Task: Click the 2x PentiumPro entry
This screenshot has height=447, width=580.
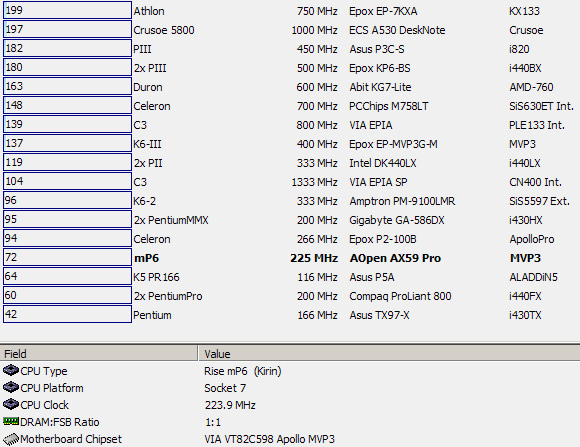Action: pyautogui.click(x=168, y=296)
